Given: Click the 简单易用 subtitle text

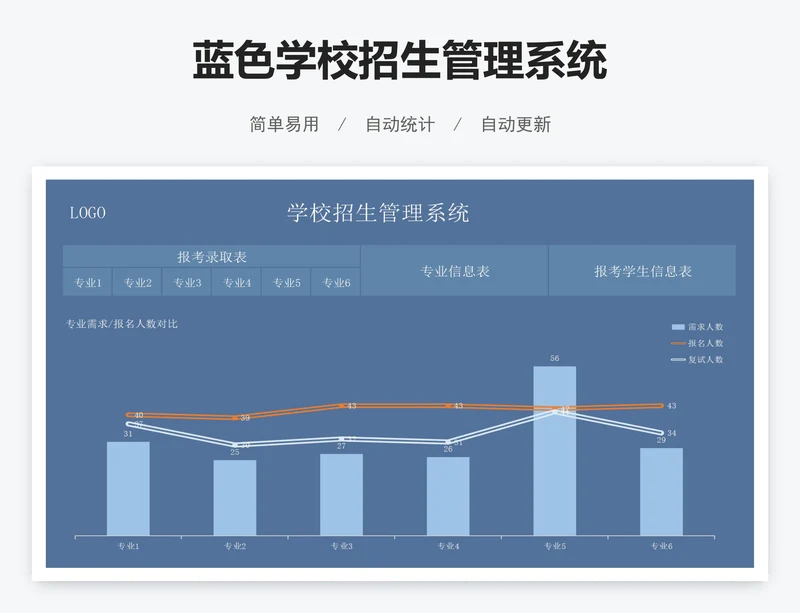Looking at the screenshot, I should 284,125.
